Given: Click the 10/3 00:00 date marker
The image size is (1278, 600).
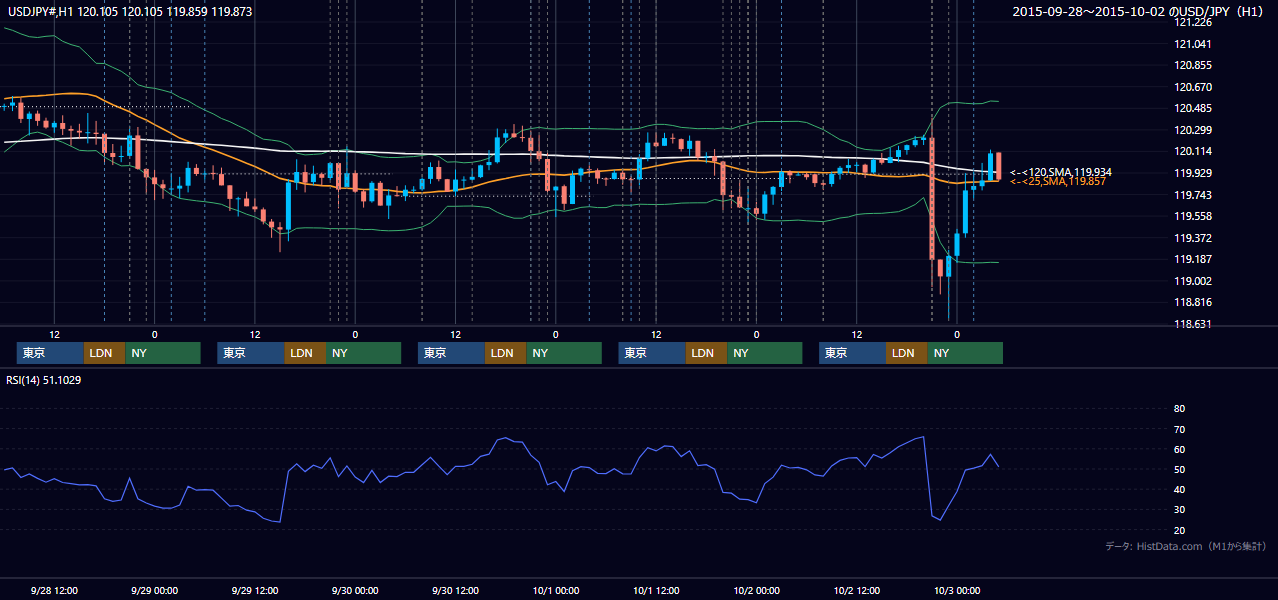Looking at the screenshot, I should [956, 590].
